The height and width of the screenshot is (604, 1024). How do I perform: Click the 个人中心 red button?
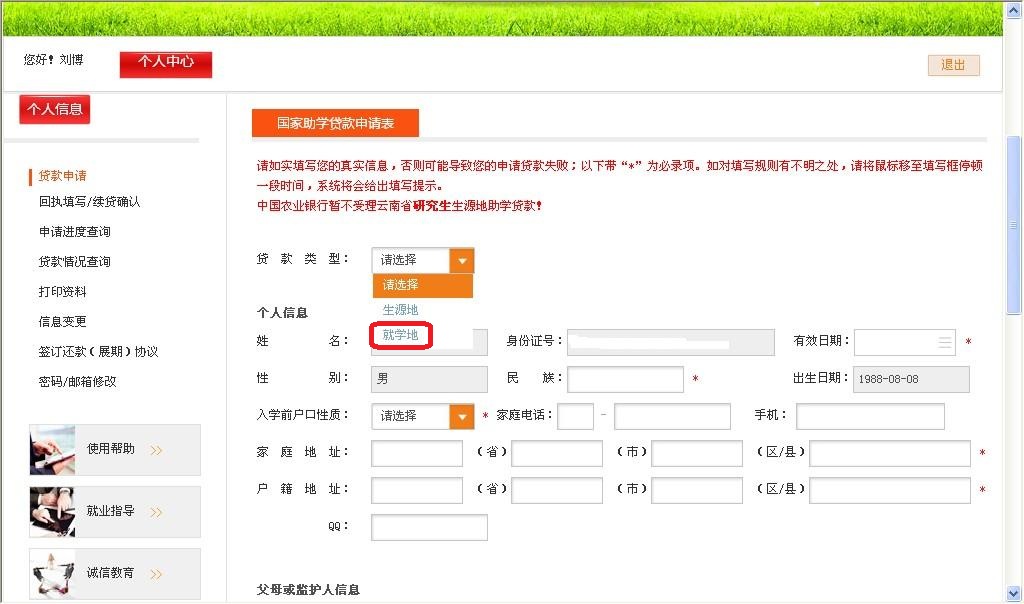pyautogui.click(x=166, y=62)
